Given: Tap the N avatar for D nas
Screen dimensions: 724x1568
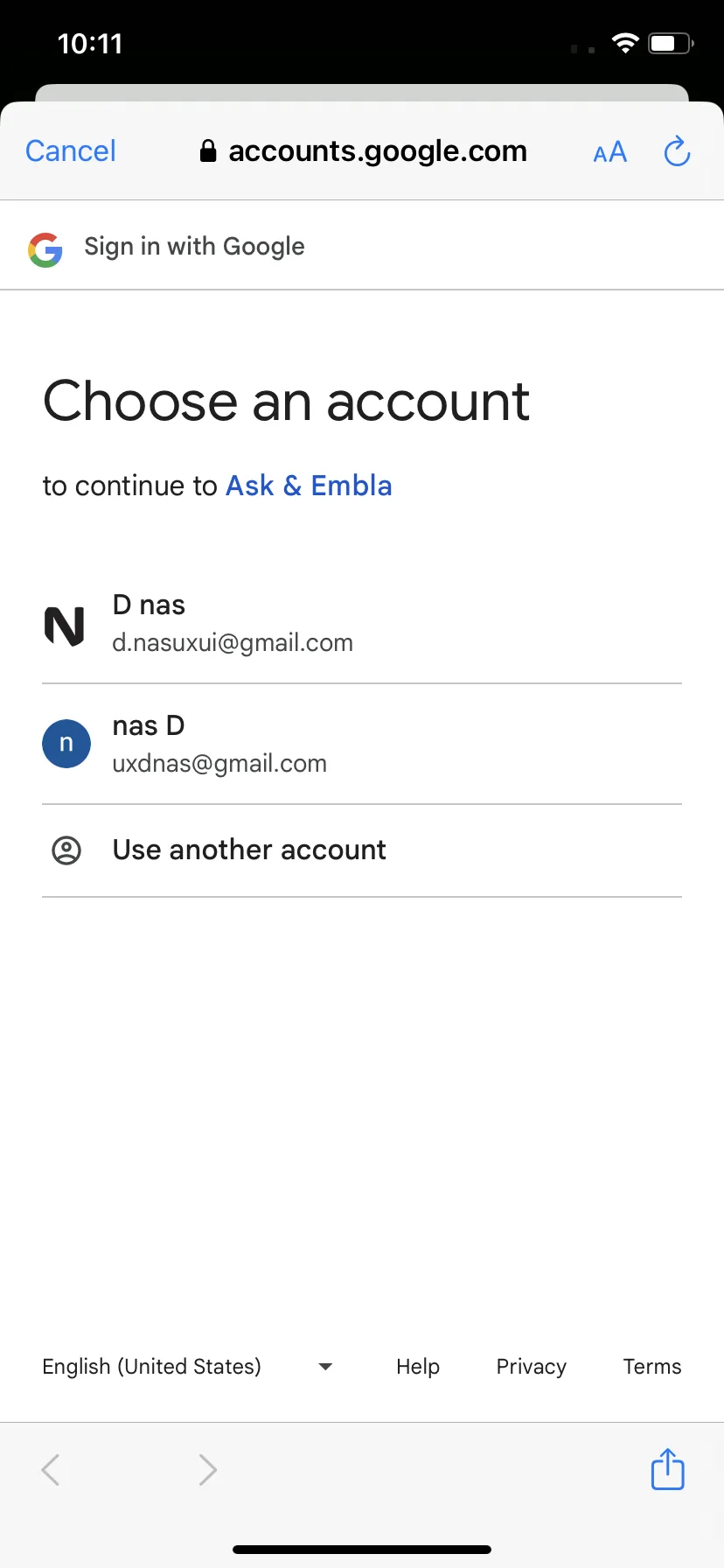Looking at the screenshot, I should [65, 626].
